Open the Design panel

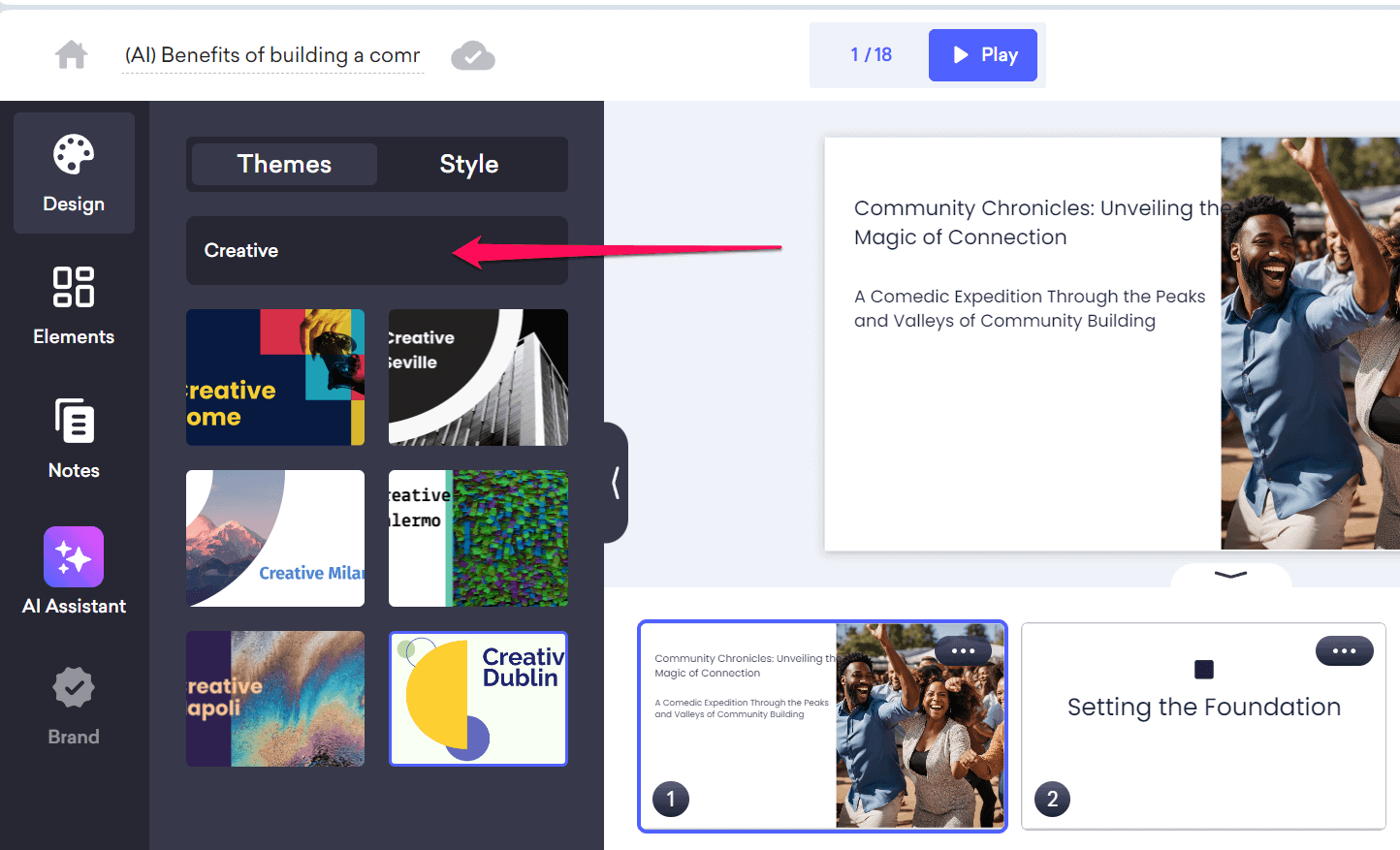point(74,173)
